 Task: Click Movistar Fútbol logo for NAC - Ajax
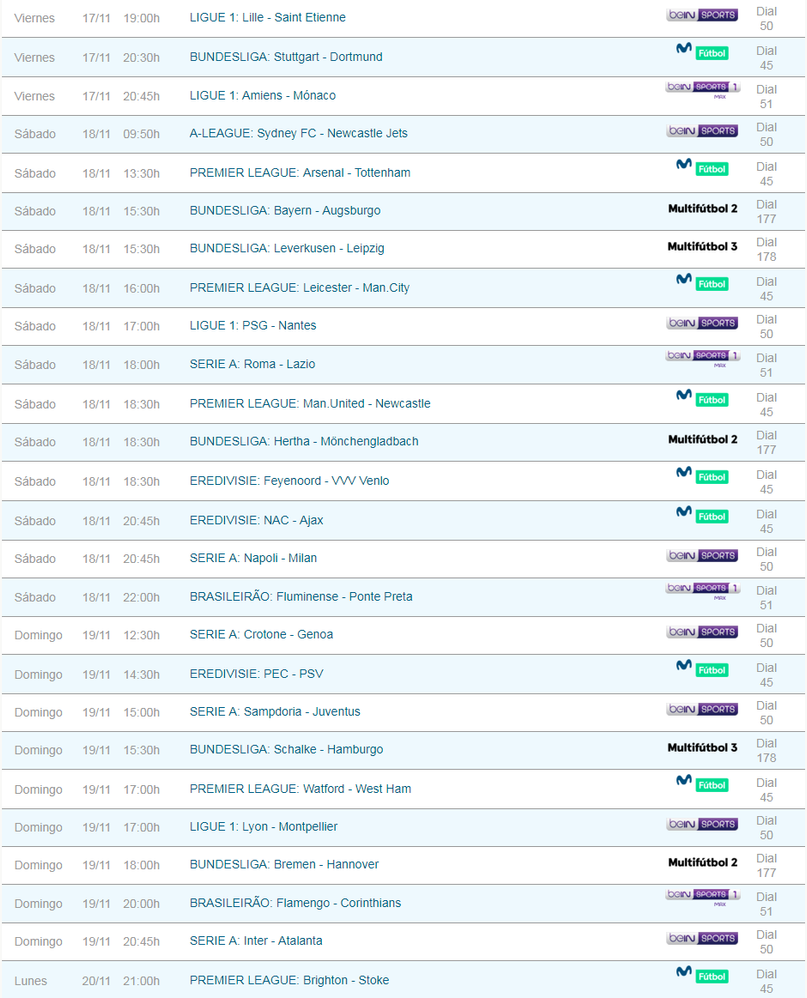click(703, 514)
